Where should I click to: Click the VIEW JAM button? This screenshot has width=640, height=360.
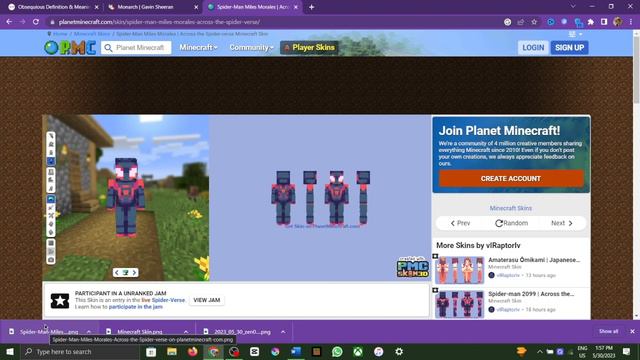207,300
